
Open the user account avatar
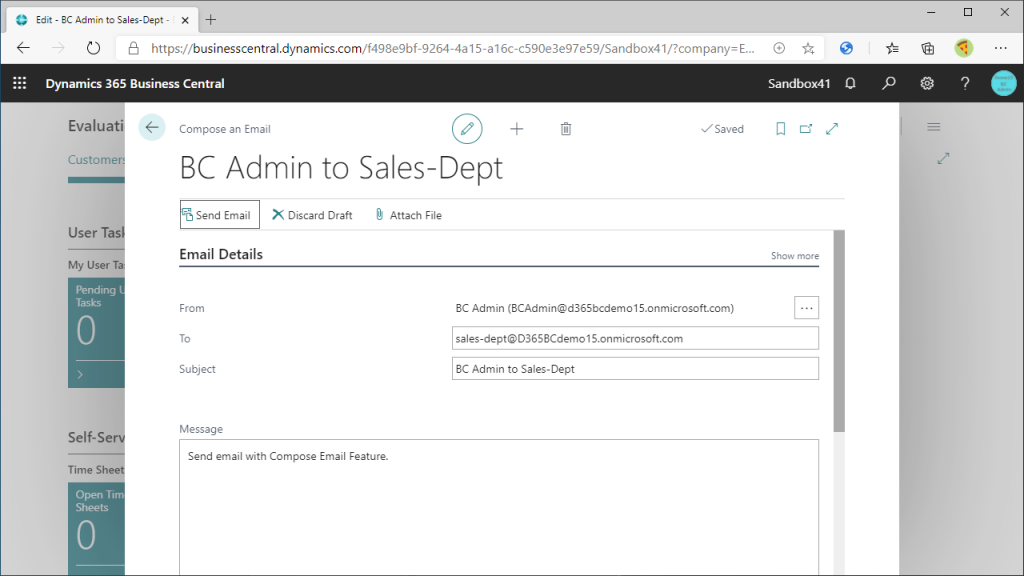coord(1003,84)
